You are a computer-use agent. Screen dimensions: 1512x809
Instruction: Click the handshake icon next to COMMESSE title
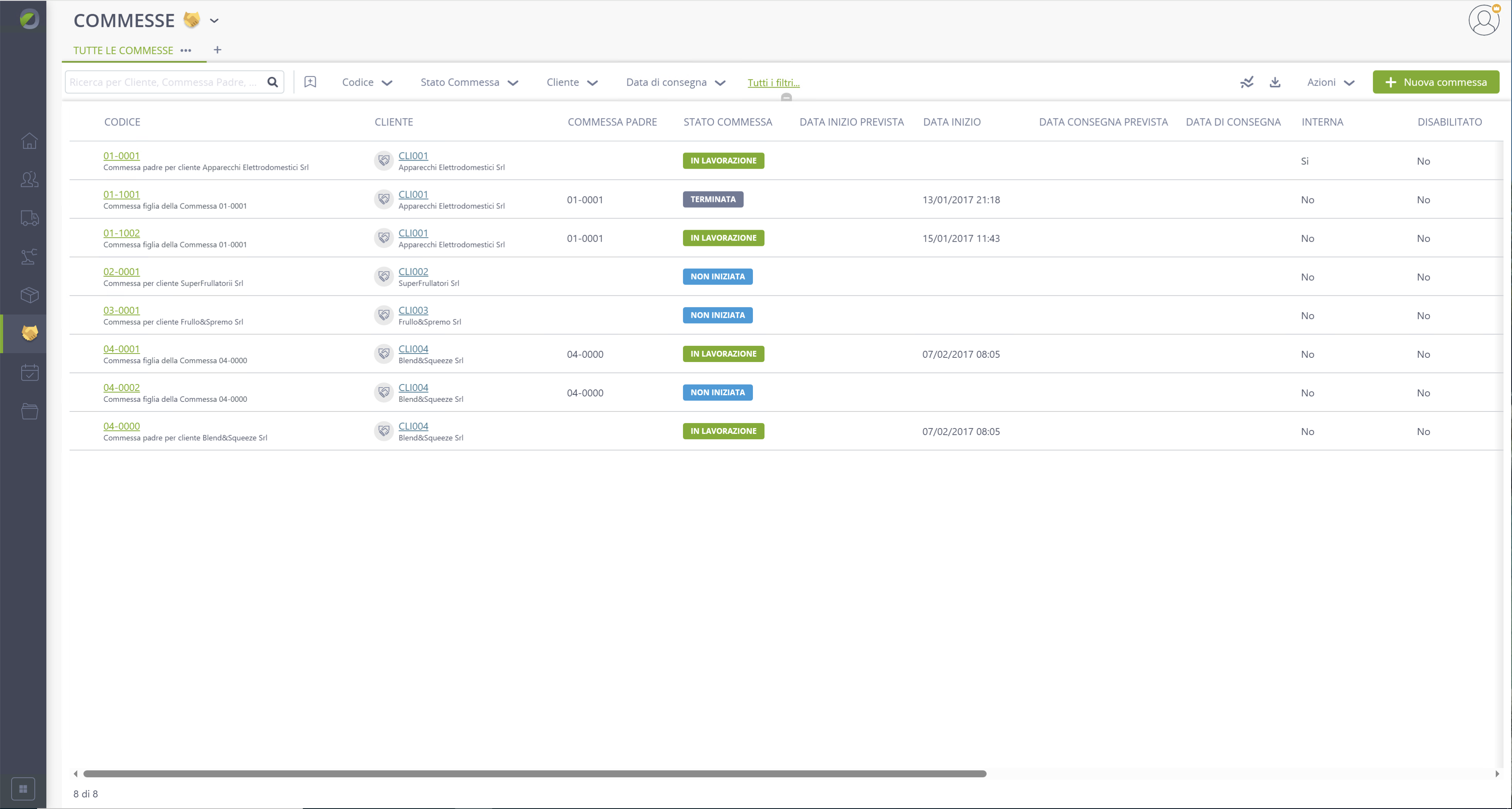click(x=192, y=20)
